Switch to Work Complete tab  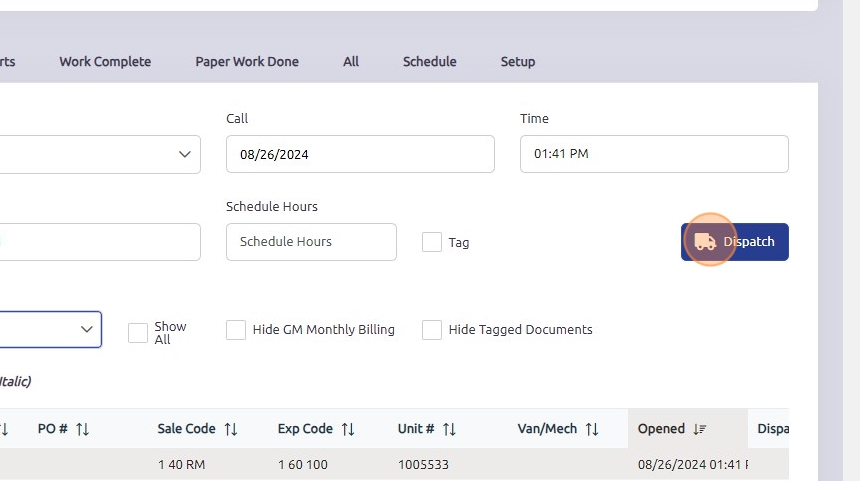coord(105,61)
